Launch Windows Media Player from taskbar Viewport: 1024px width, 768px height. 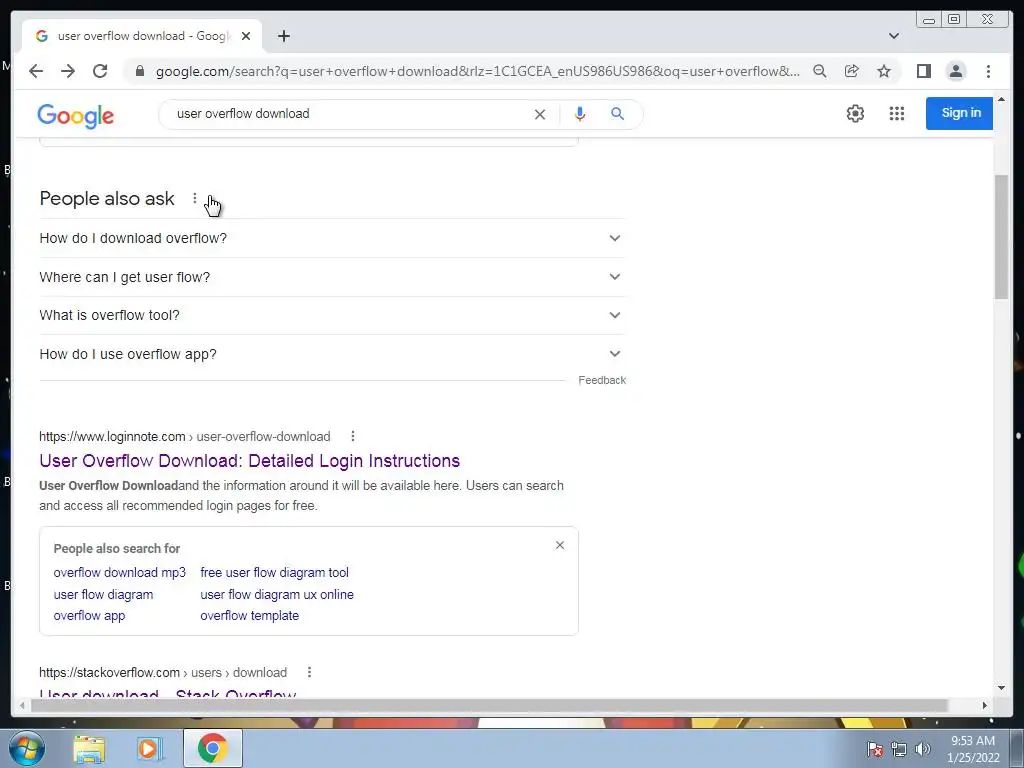click(x=150, y=749)
